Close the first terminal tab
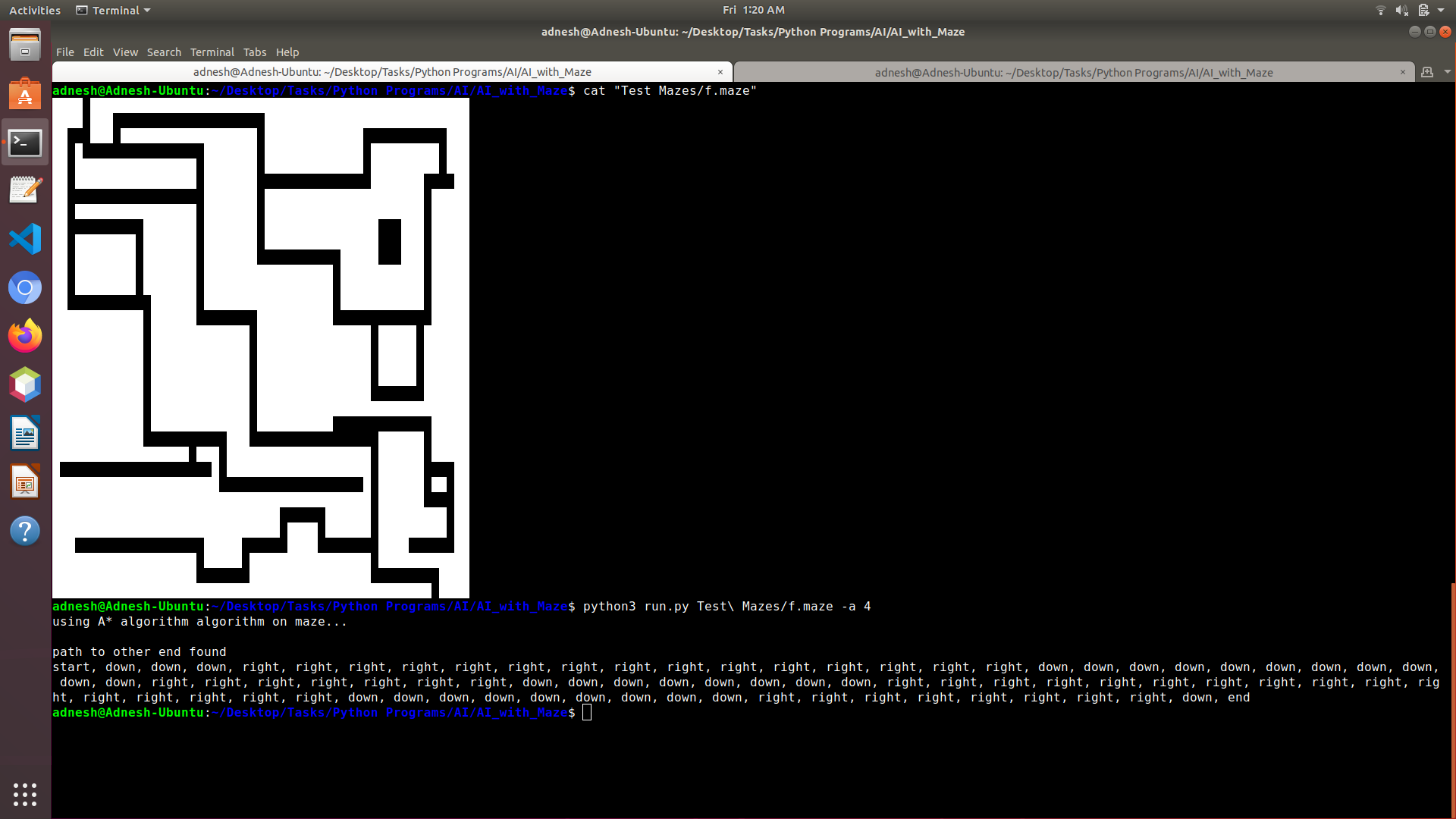Image resolution: width=1456 pixels, height=819 pixels. pyautogui.click(x=720, y=72)
